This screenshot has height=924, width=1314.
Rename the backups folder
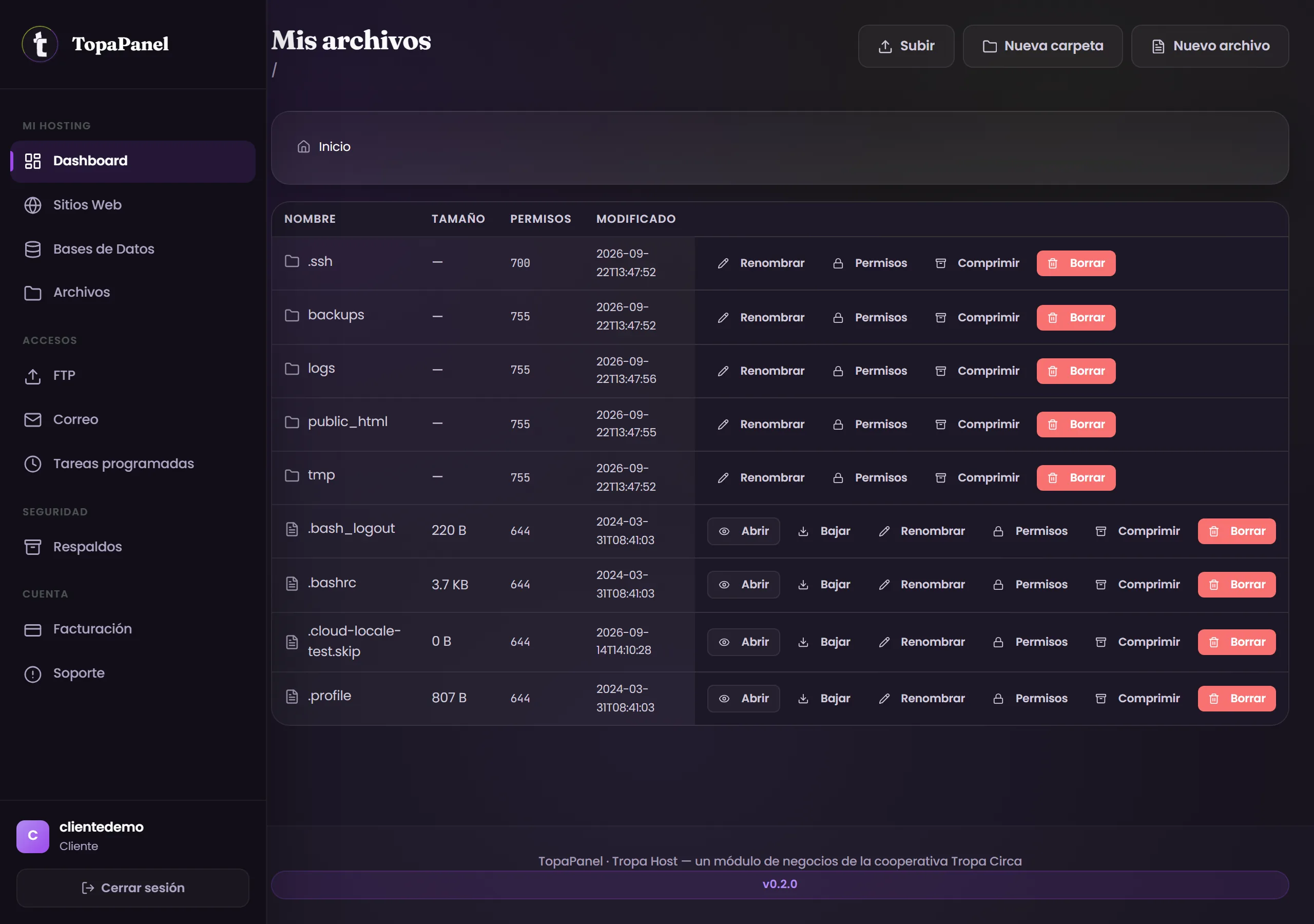tap(761, 318)
